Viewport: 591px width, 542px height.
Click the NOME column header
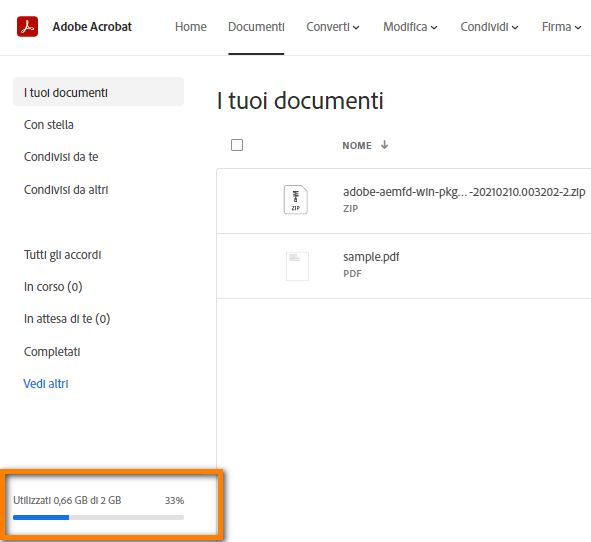pos(357,145)
